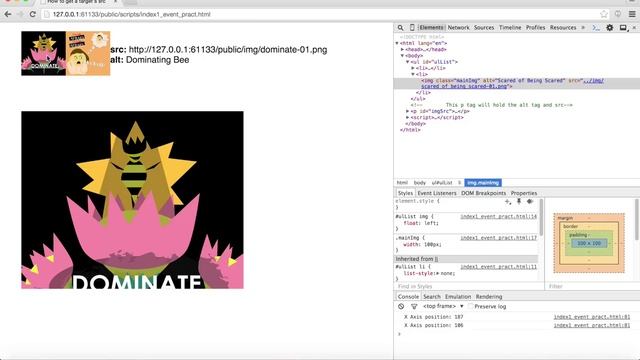Go forward in browser history
This screenshot has height=360, width=640.
20,14
